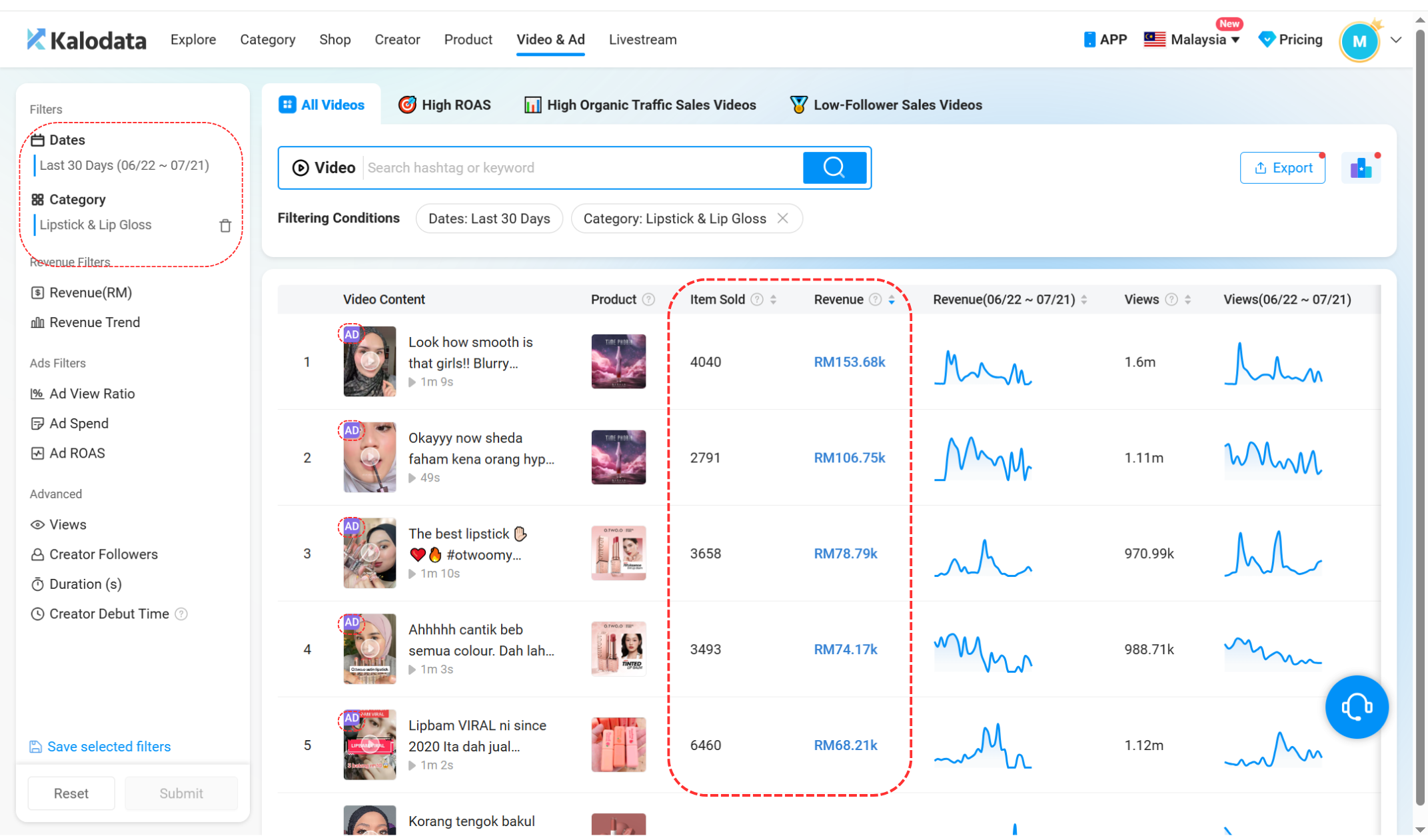Screen dimensions: 1428x840
Task: Click the Malaysia flag icon
Action: tap(1154, 39)
